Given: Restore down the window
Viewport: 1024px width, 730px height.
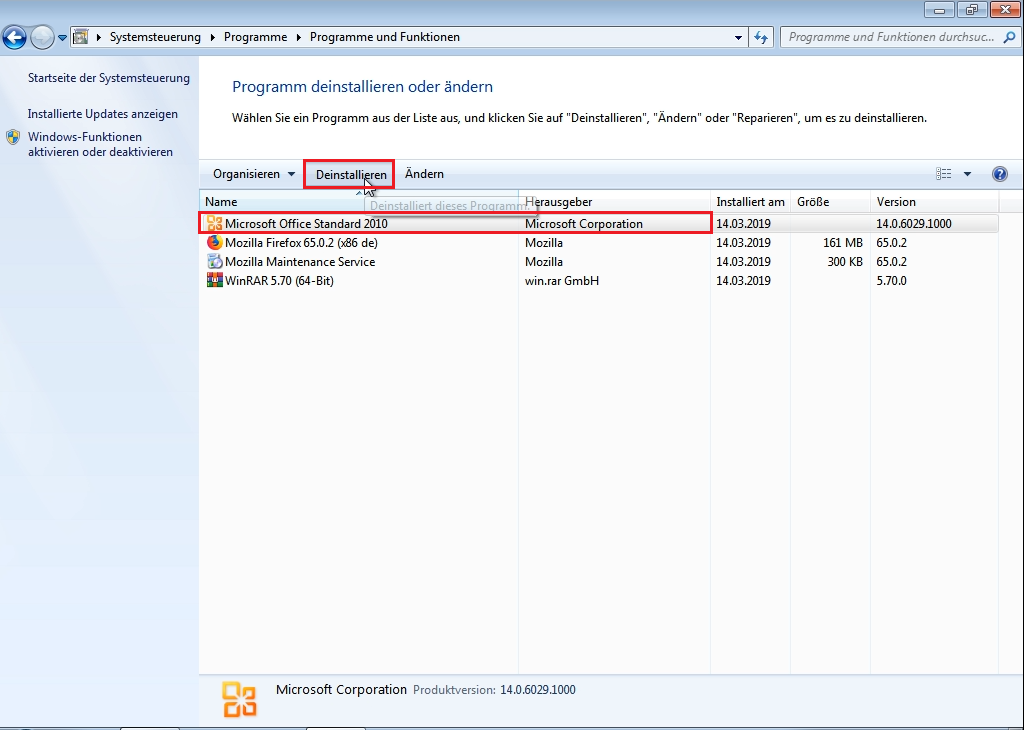Looking at the screenshot, I should (972, 10).
